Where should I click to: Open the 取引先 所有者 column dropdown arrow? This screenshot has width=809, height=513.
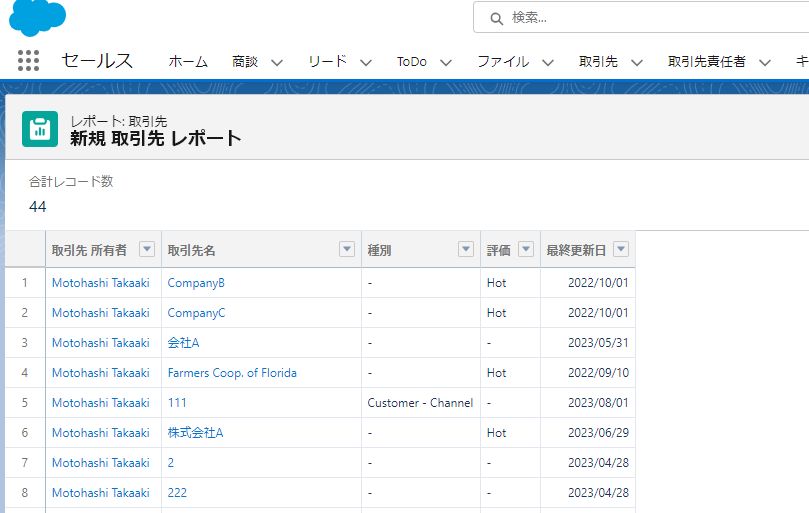tap(147, 249)
